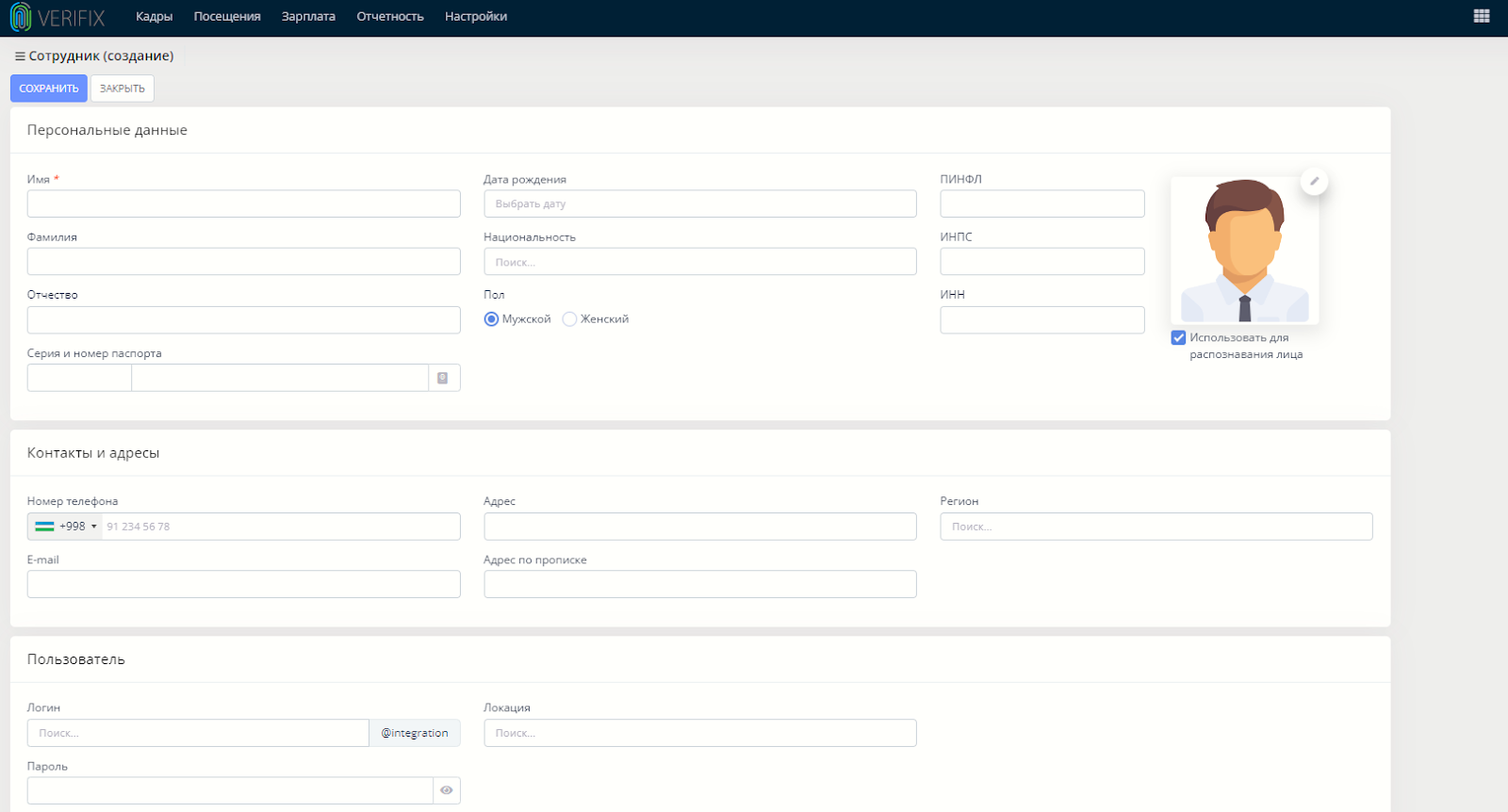Click the ИНН input field
Screen dimensions: 1508x812
[x=1042, y=320]
